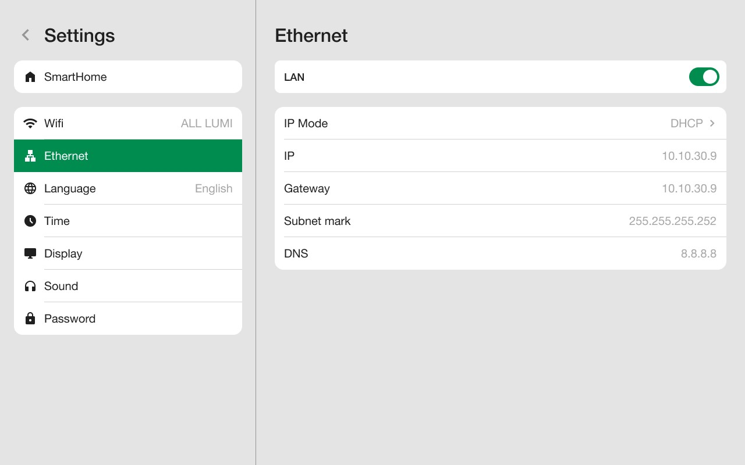Expand the DHCP chevron arrow
This screenshot has width=745, height=465.
tap(713, 124)
